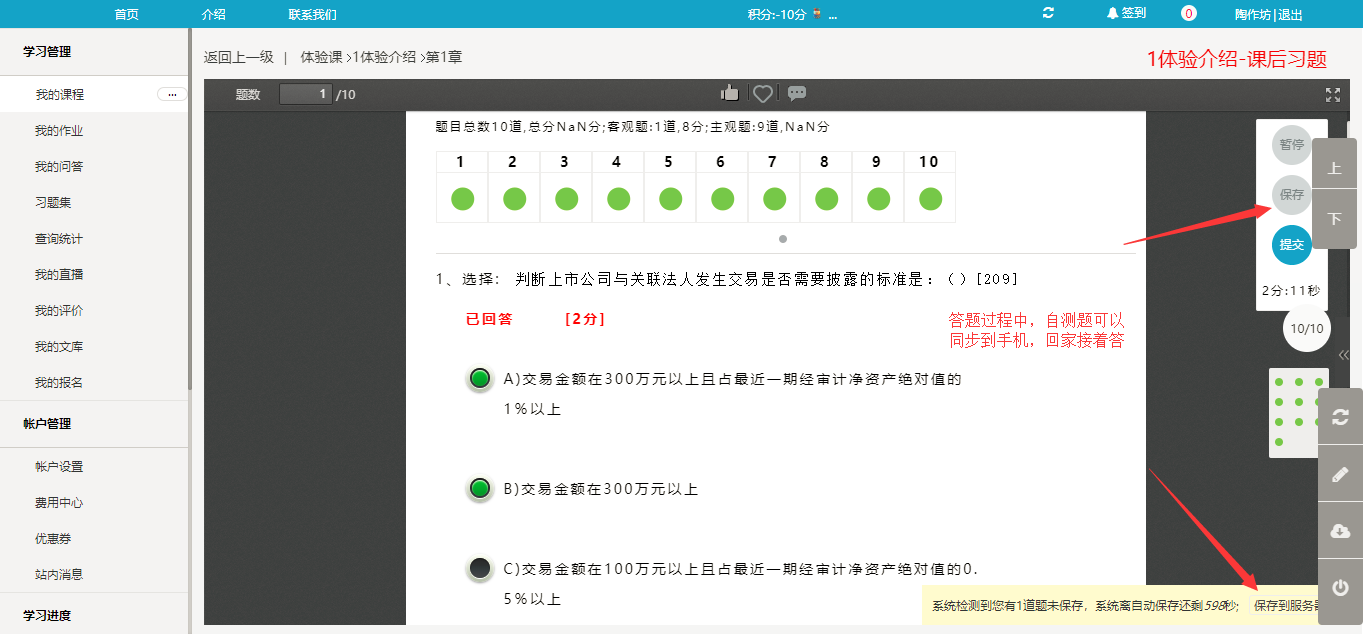
Task: Click the sync icon in top bar
Action: click(x=1048, y=13)
